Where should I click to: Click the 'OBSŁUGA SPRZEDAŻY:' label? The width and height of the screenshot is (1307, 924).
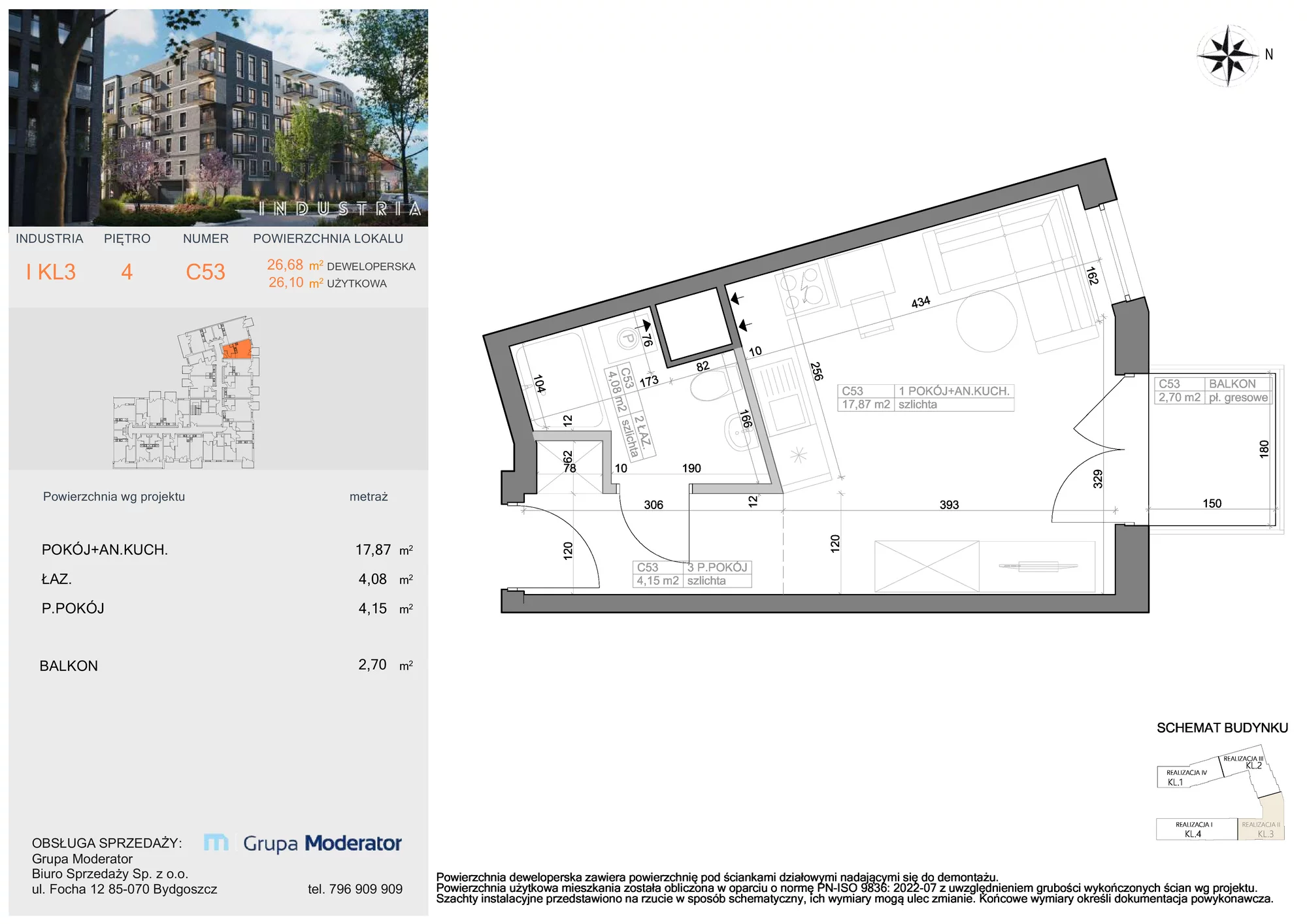tap(107, 843)
